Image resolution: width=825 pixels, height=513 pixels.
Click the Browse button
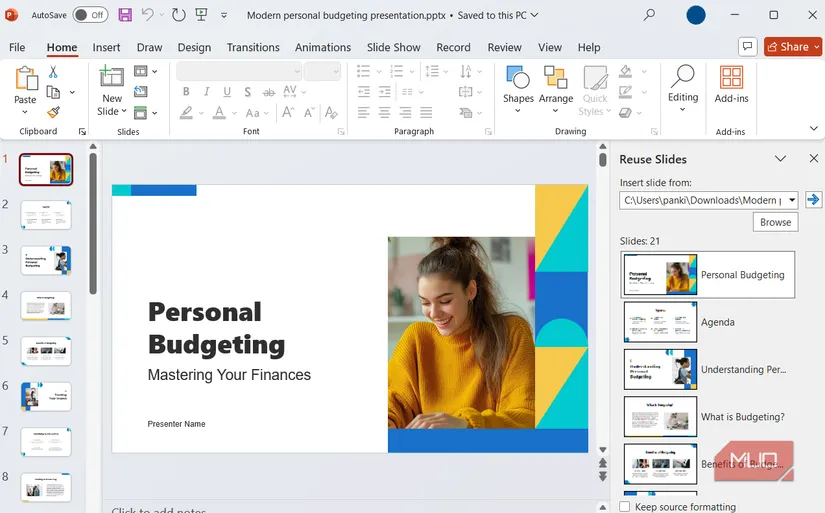pos(775,222)
